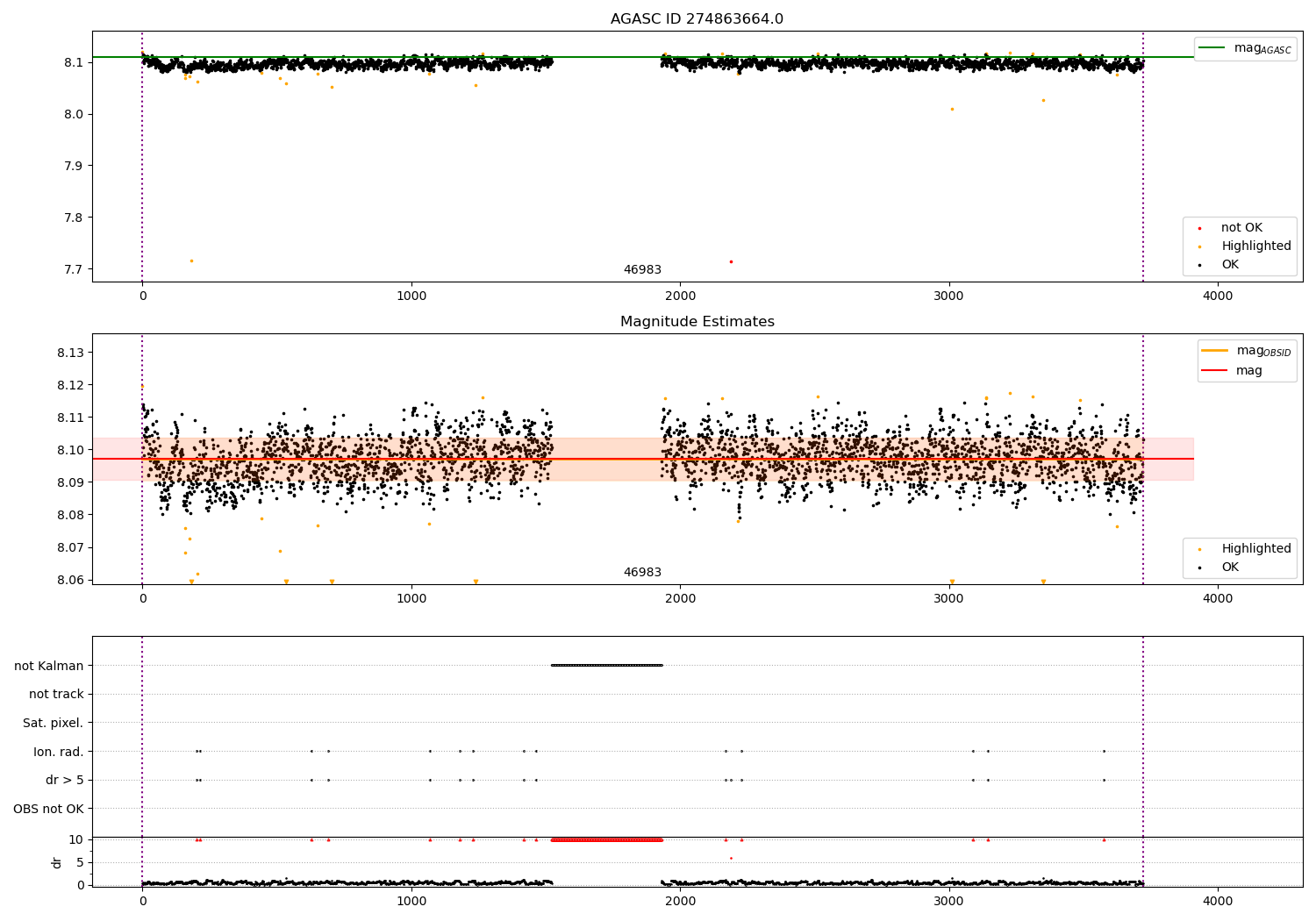Click the 7.7 y-axis tick in the top plot
This screenshot has width=1316, height=921.
pyautogui.click(x=74, y=269)
